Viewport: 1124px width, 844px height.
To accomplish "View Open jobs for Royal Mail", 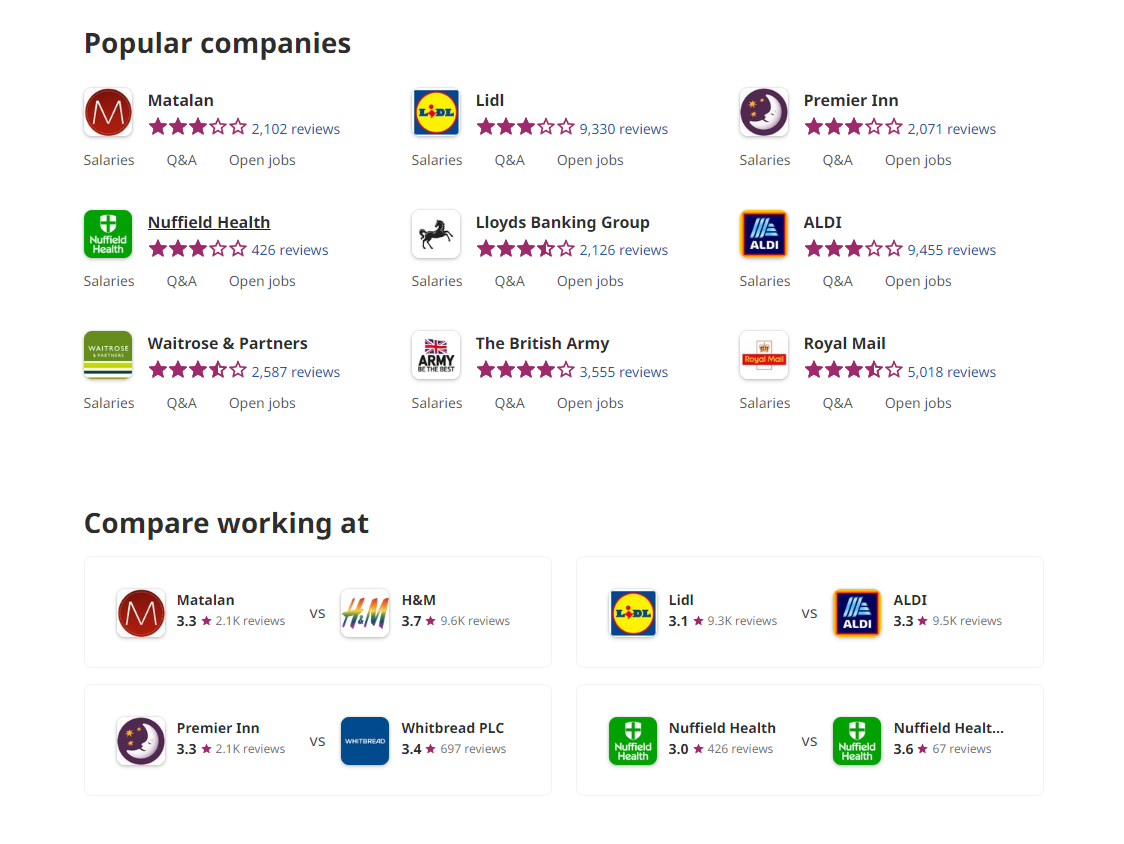I will (918, 403).
